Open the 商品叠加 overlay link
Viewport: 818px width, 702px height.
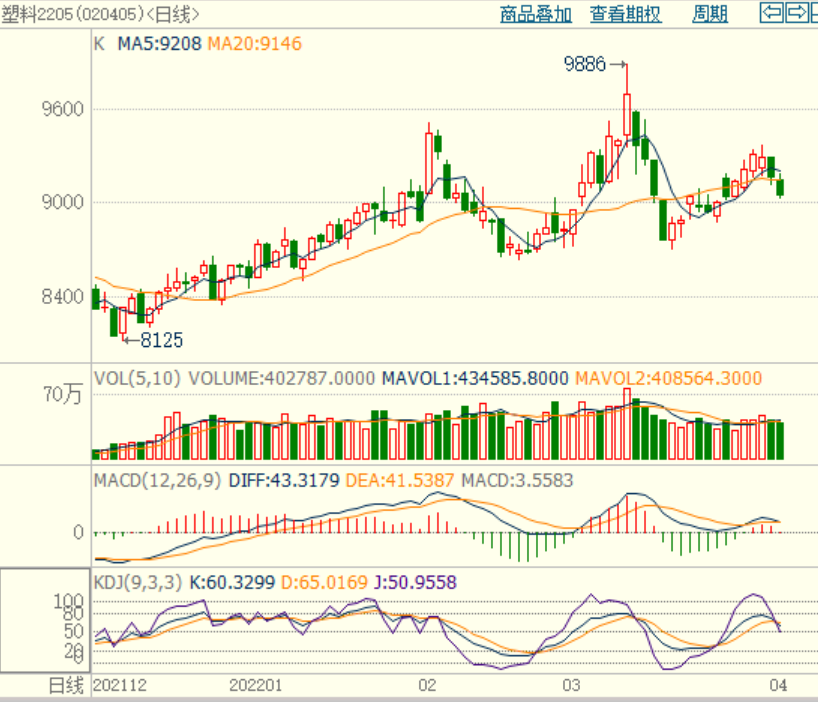pos(535,14)
